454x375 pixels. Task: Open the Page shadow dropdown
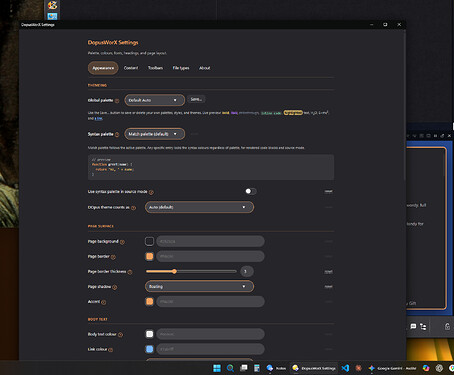(x=199, y=286)
